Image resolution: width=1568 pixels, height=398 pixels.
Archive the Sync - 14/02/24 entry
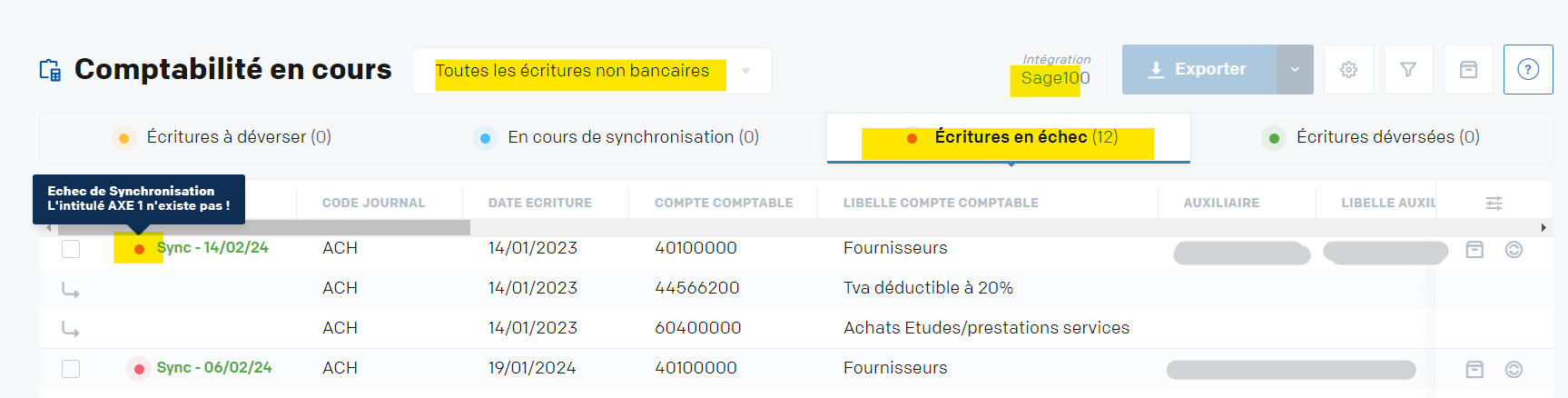click(1474, 249)
